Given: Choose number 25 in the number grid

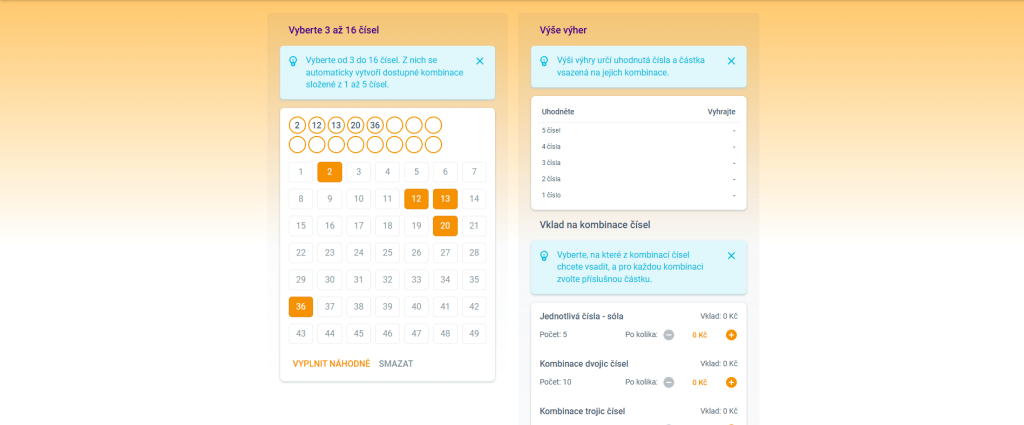Looking at the screenshot, I should (x=388, y=253).
